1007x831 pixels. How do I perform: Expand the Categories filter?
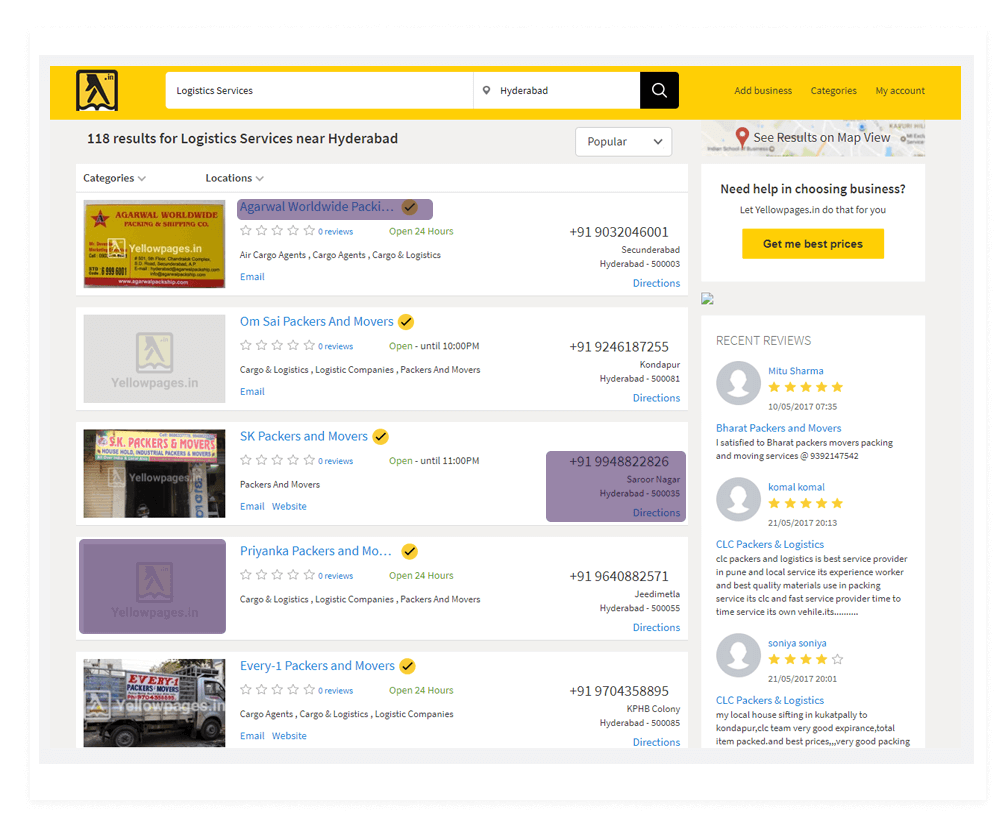click(x=114, y=178)
